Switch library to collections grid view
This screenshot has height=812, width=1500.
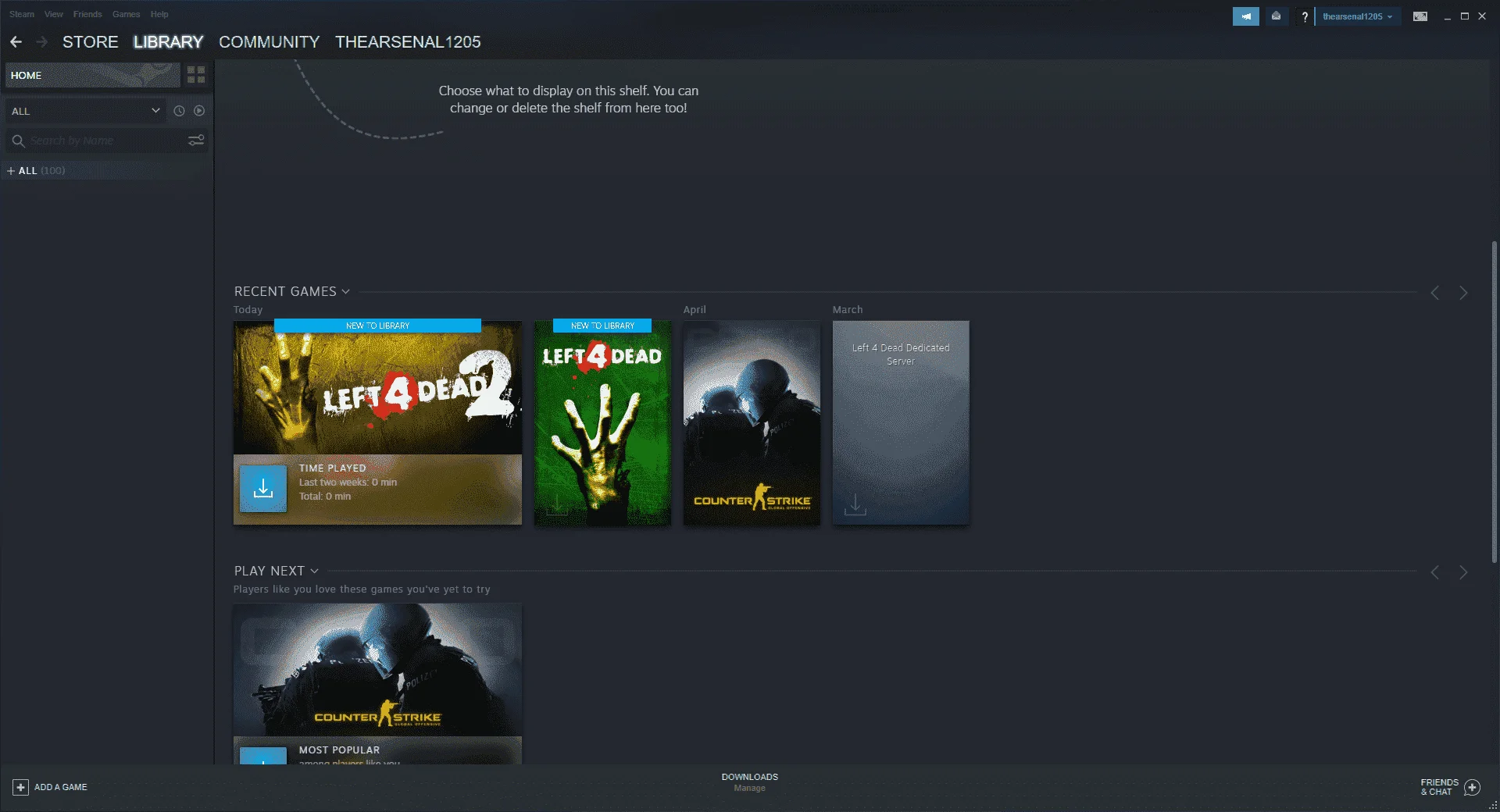tap(196, 75)
